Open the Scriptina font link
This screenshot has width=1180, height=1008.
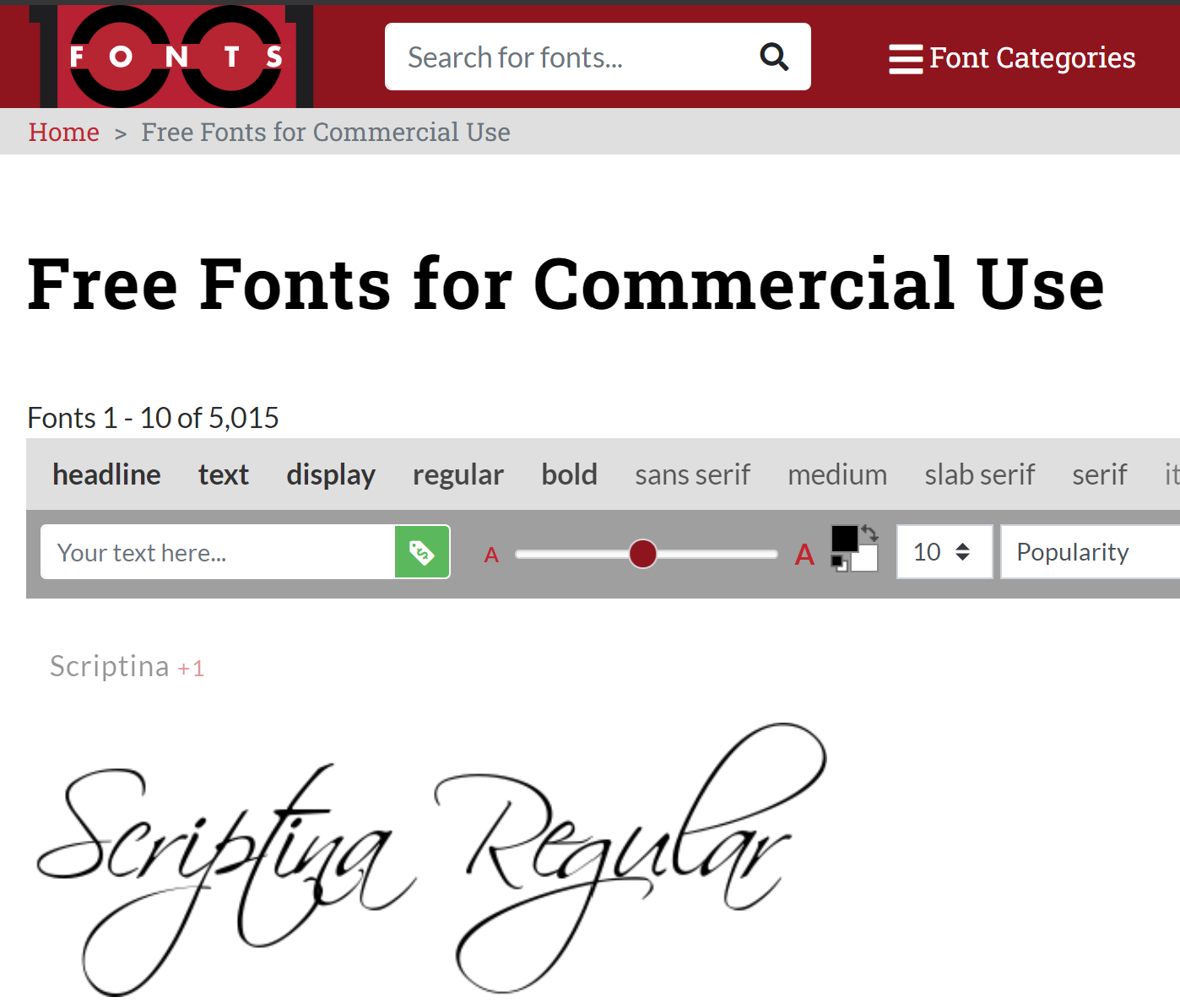[110, 666]
